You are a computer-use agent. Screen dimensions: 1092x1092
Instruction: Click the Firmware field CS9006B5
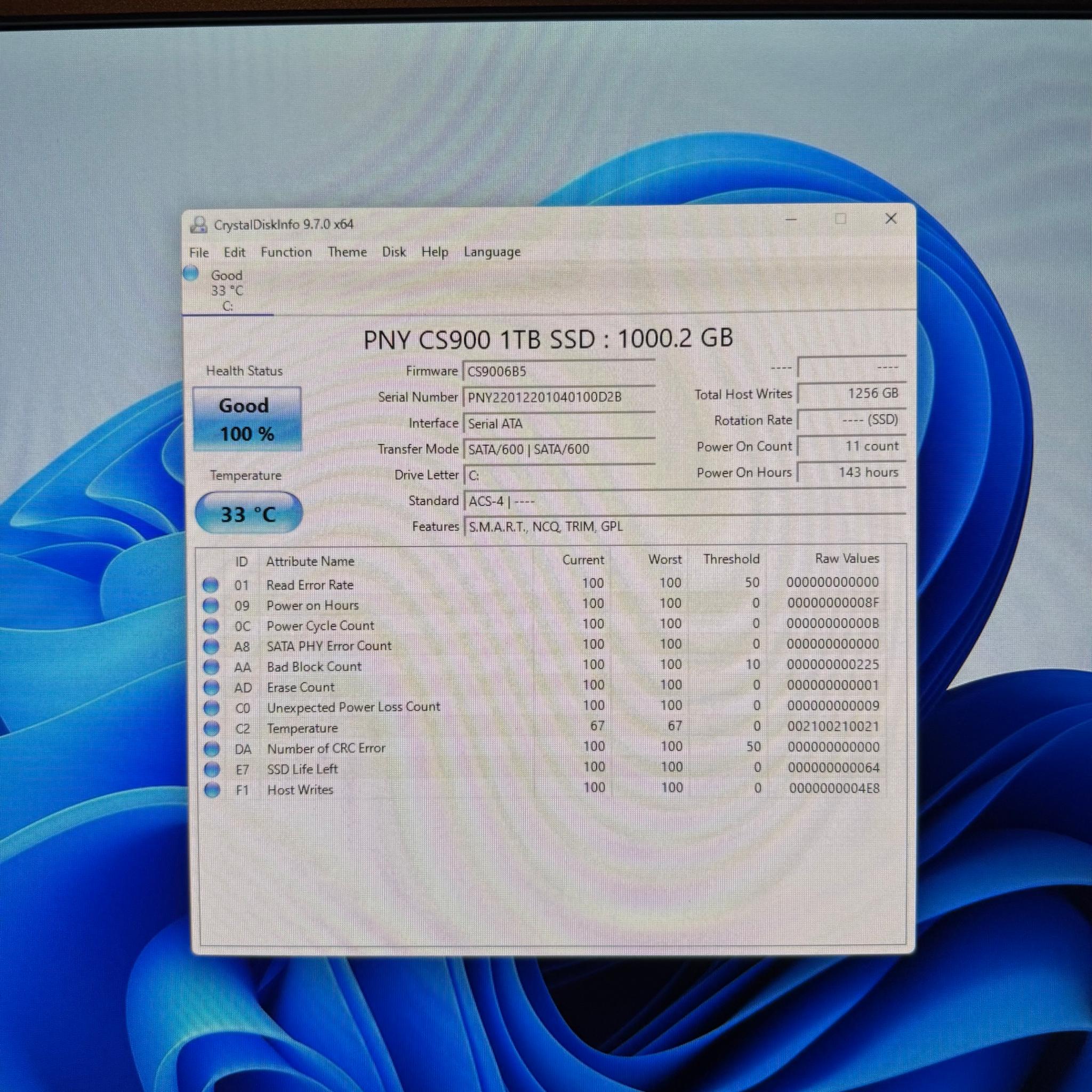click(x=559, y=371)
